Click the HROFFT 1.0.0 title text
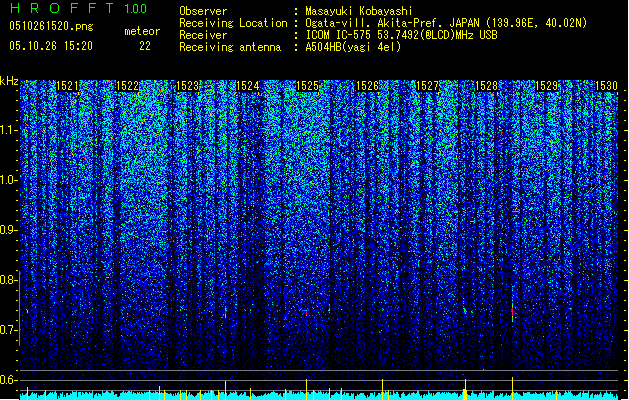Image resolution: width=629 pixels, height=400 pixels. point(78,8)
